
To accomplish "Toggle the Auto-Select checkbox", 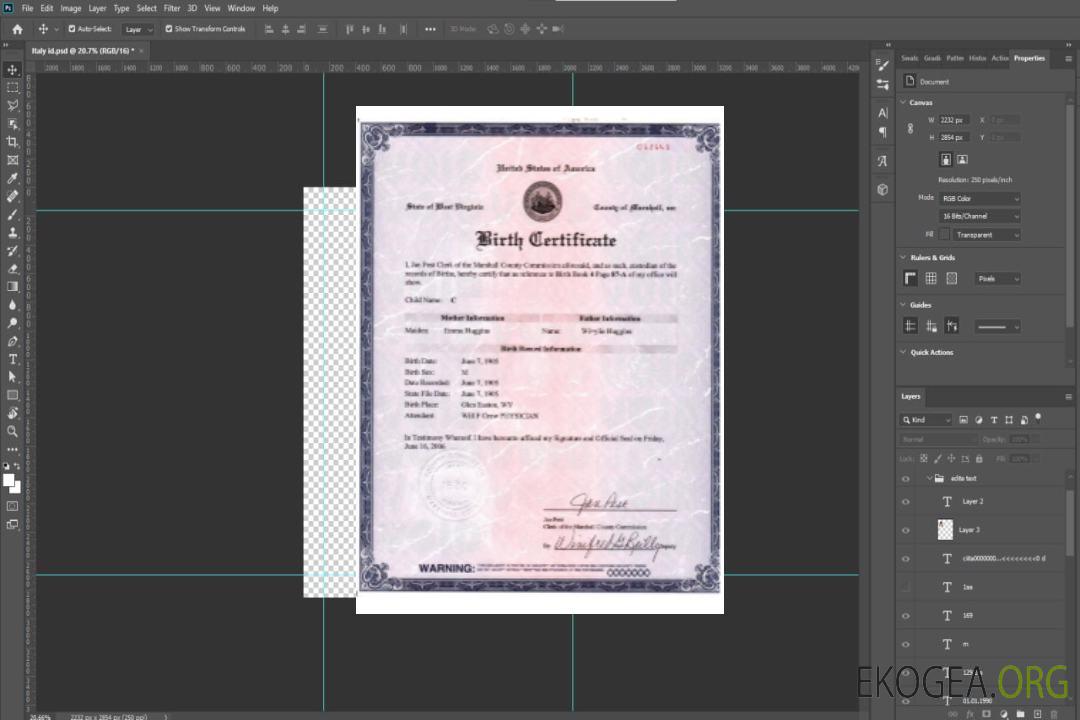I will point(72,29).
